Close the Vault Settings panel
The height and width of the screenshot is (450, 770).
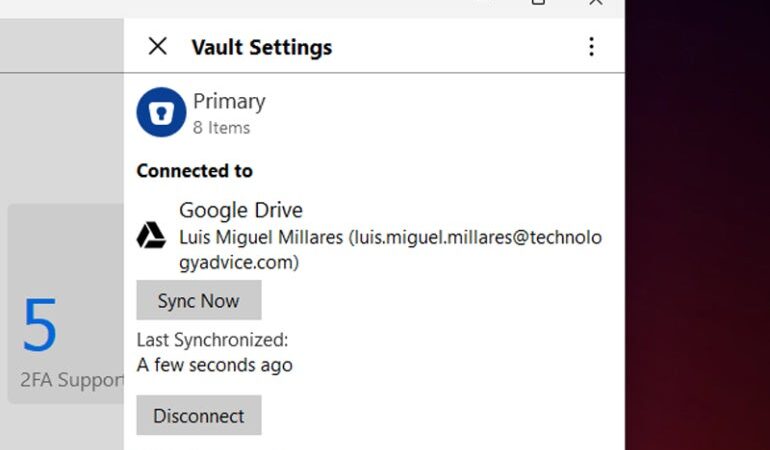tap(157, 46)
